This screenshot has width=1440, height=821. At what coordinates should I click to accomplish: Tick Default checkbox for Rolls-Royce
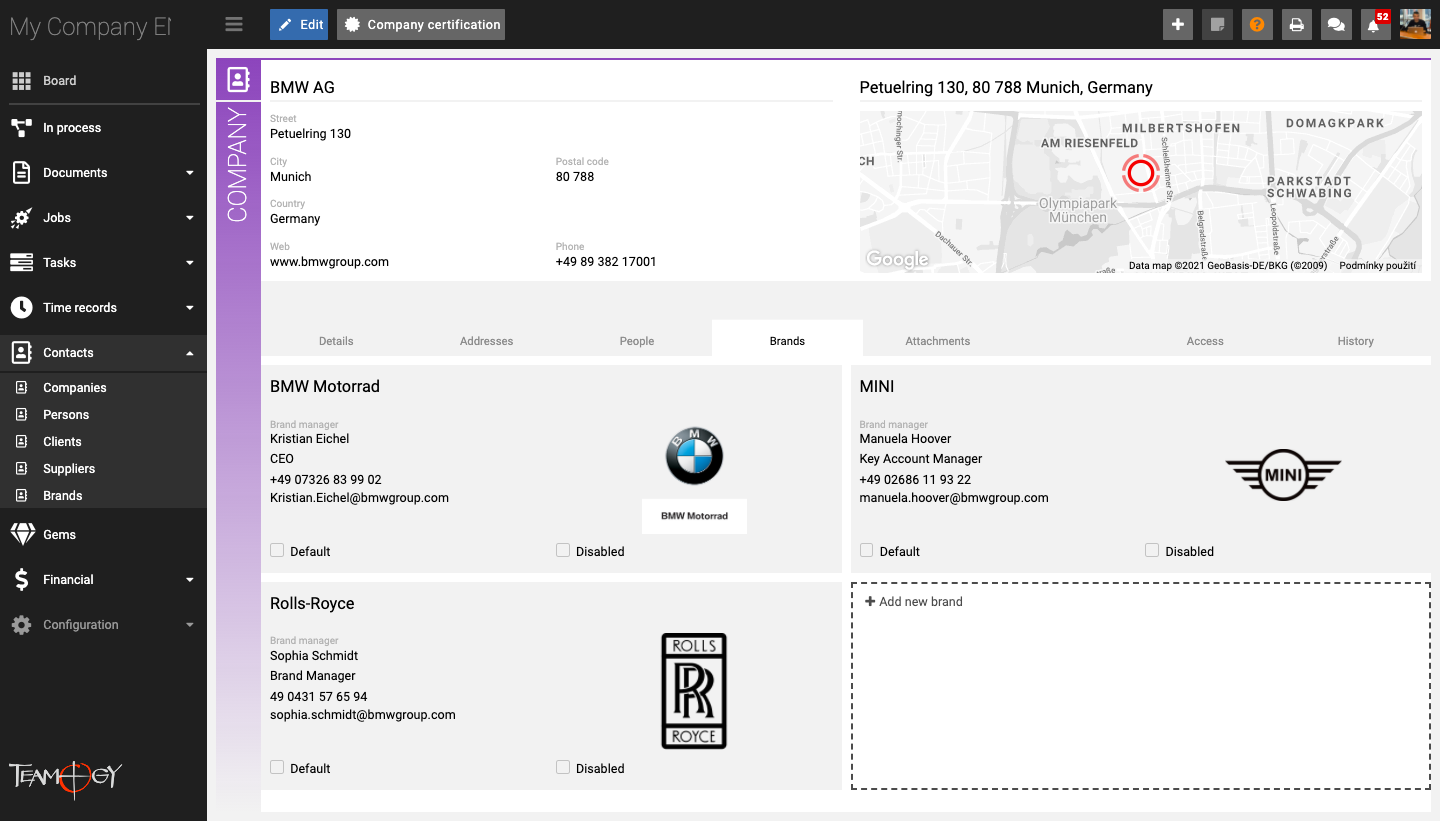[277, 767]
